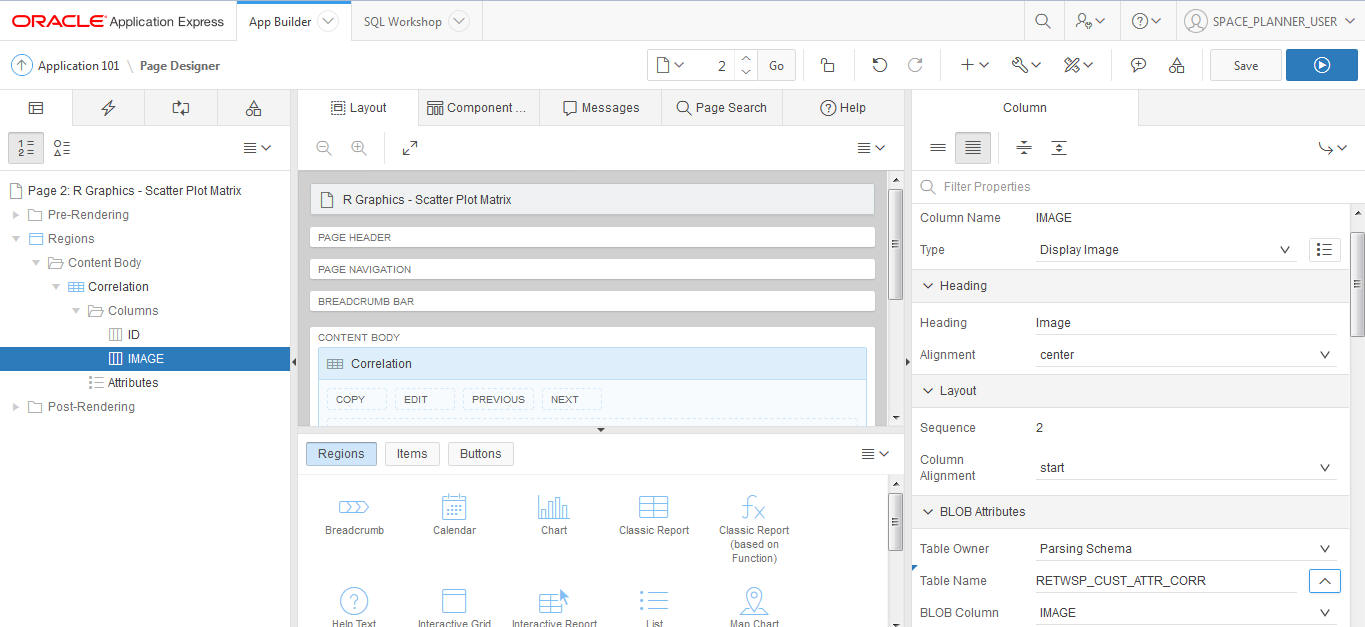
Task: Collapse the BLOB Attributes property group
Action: pos(929,512)
